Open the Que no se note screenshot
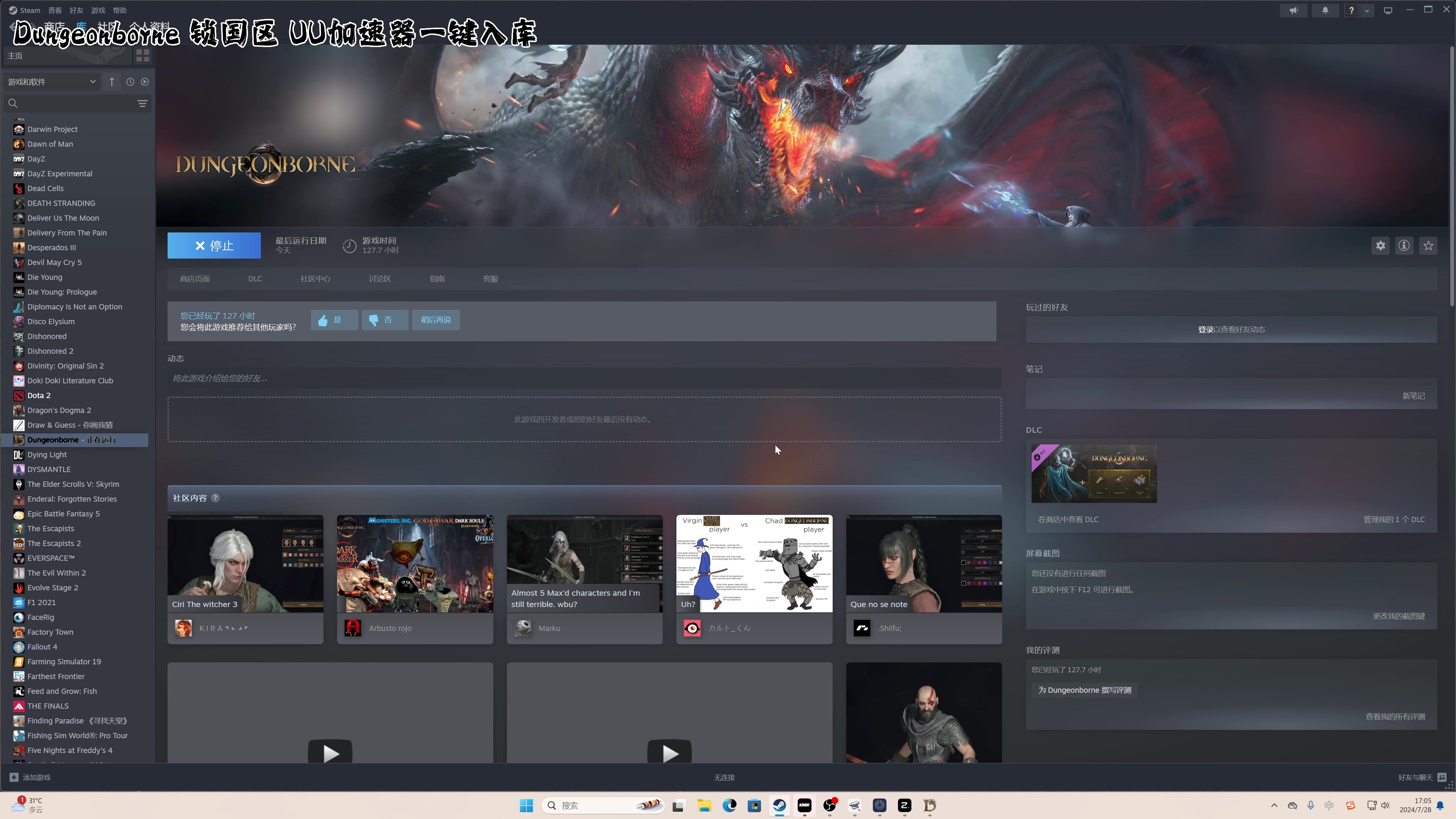The width and height of the screenshot is (1456, 819). (x=924, y=563)
